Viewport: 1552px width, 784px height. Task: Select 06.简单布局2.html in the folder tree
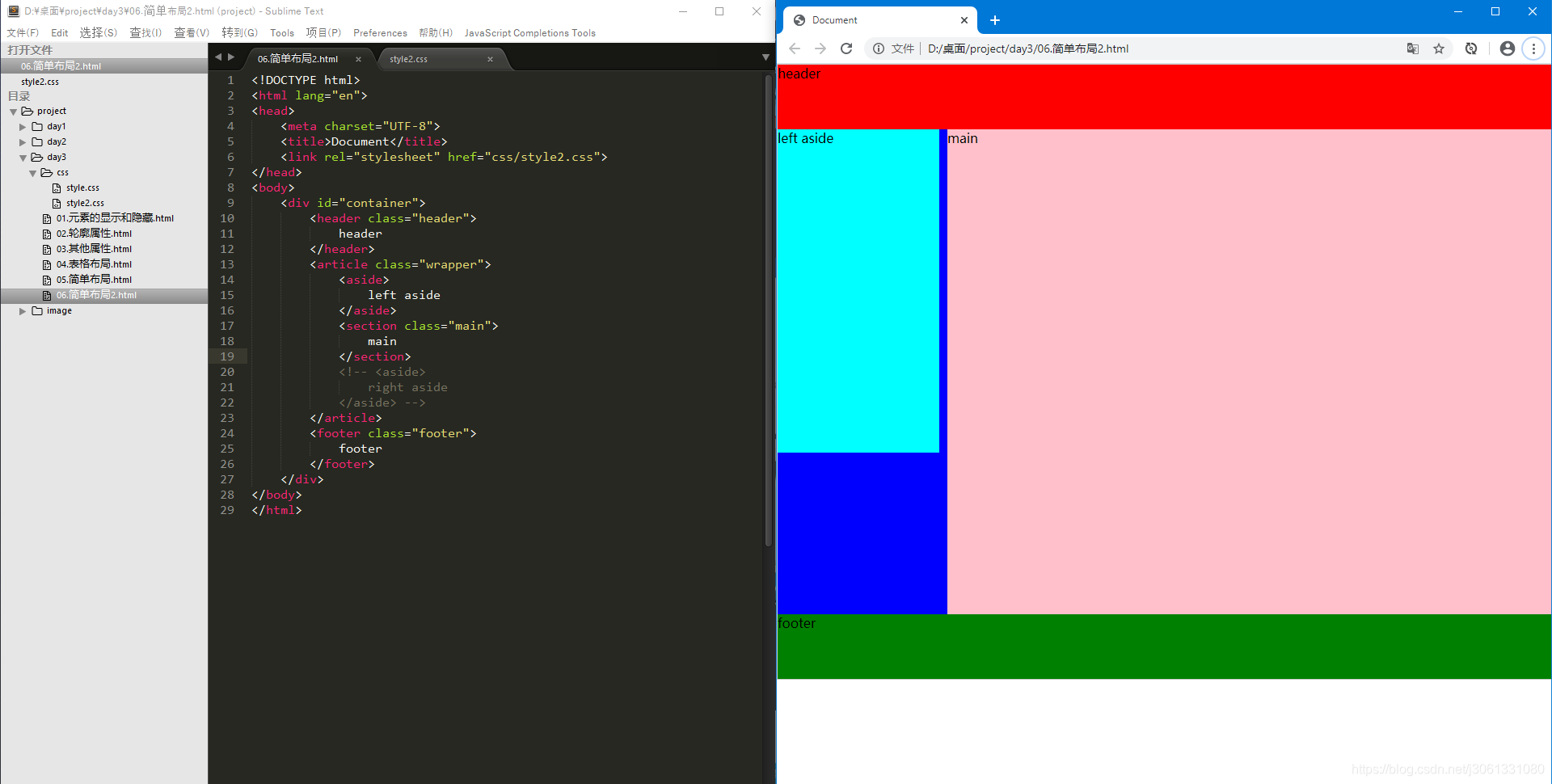[x=103, y=295]
